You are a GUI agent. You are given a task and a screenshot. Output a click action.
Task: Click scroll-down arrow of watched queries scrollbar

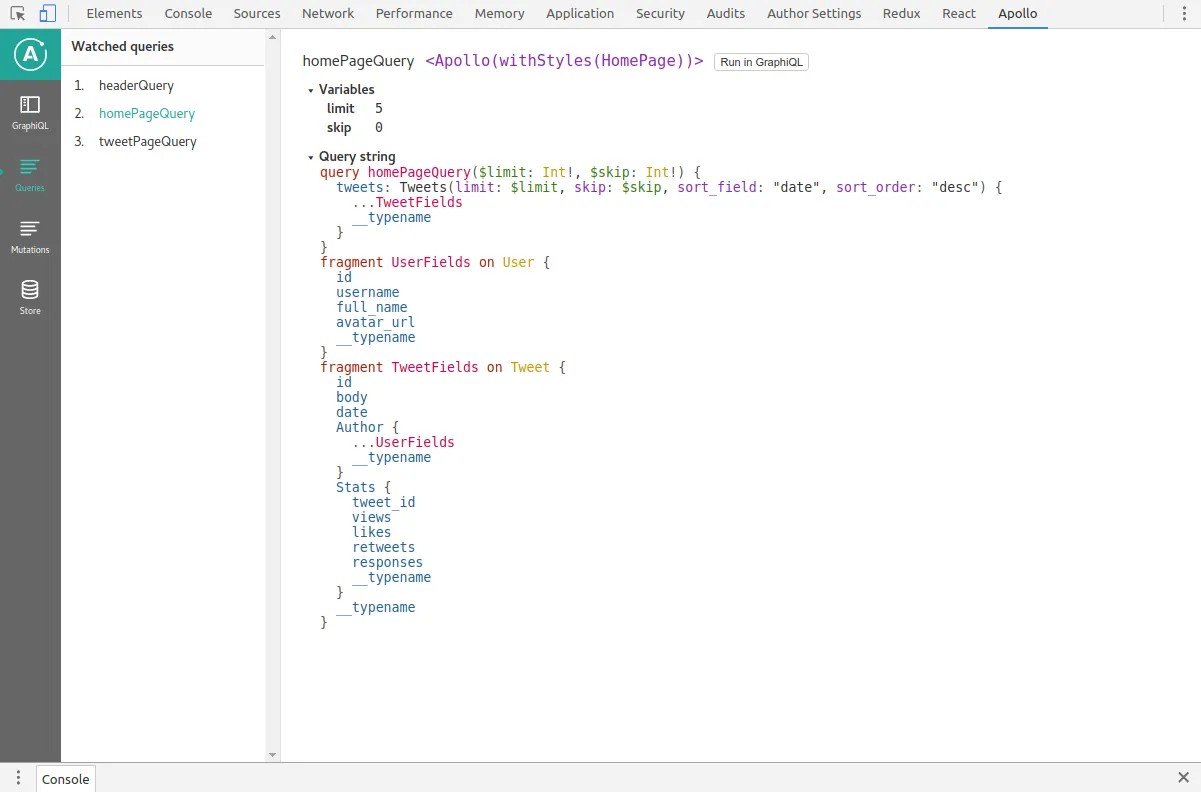(273, 754)
